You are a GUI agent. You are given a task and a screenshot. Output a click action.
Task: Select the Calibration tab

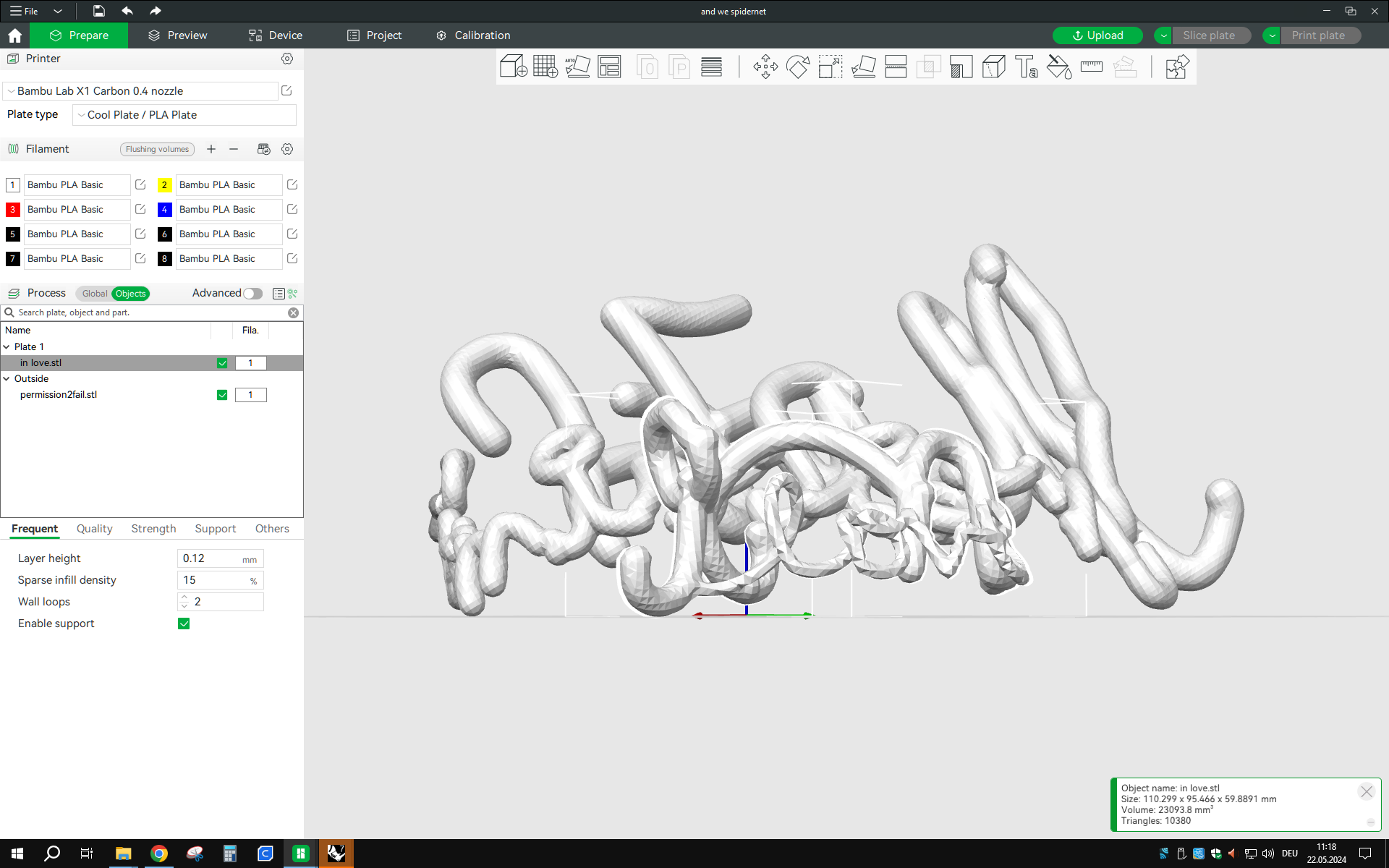[x=482, y=35]
